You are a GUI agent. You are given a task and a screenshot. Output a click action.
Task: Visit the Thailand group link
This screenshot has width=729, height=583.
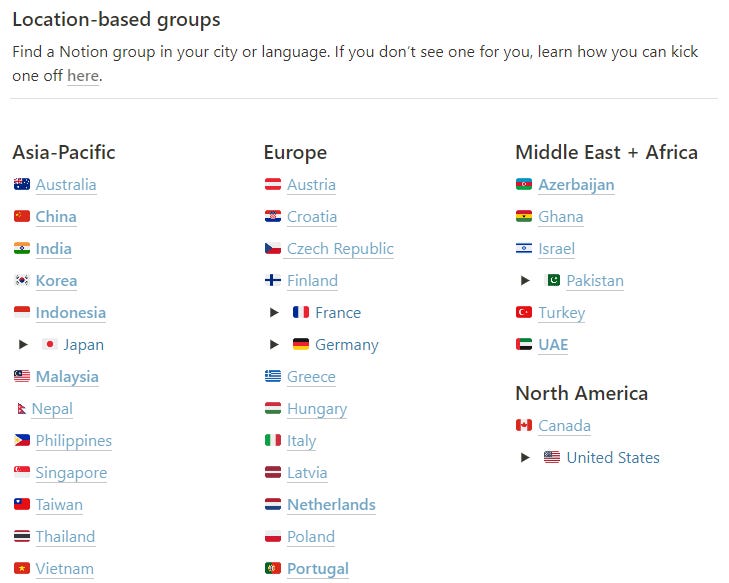65,537
